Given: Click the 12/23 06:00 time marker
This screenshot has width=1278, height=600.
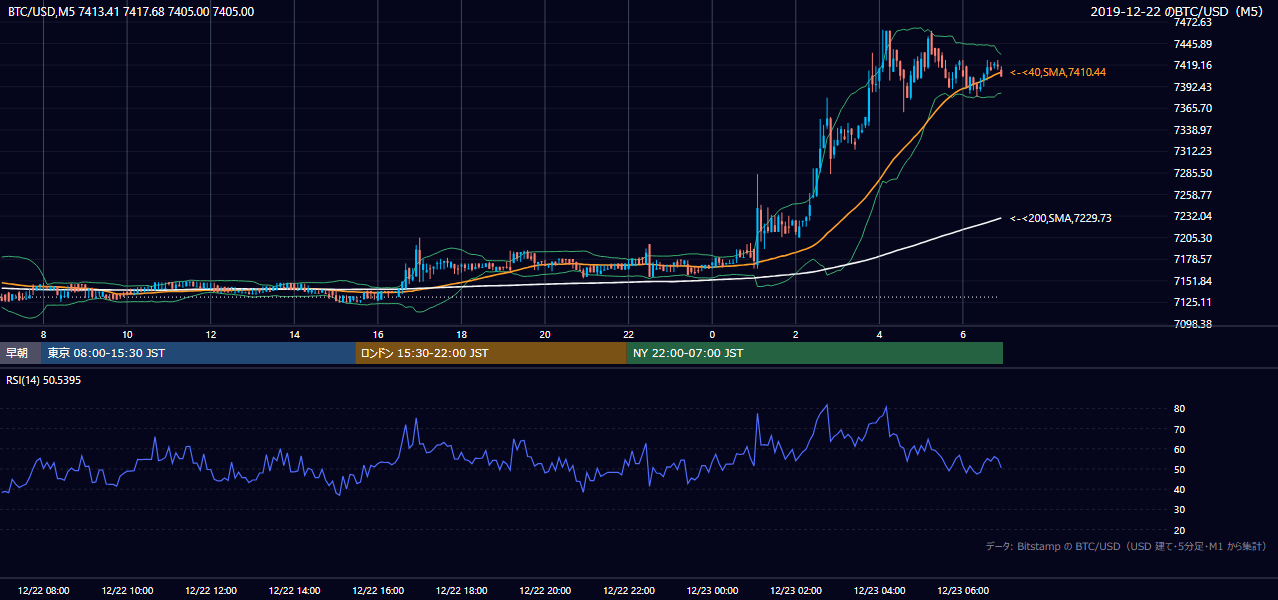Looking at the screenshot, I should pos(963,591).
